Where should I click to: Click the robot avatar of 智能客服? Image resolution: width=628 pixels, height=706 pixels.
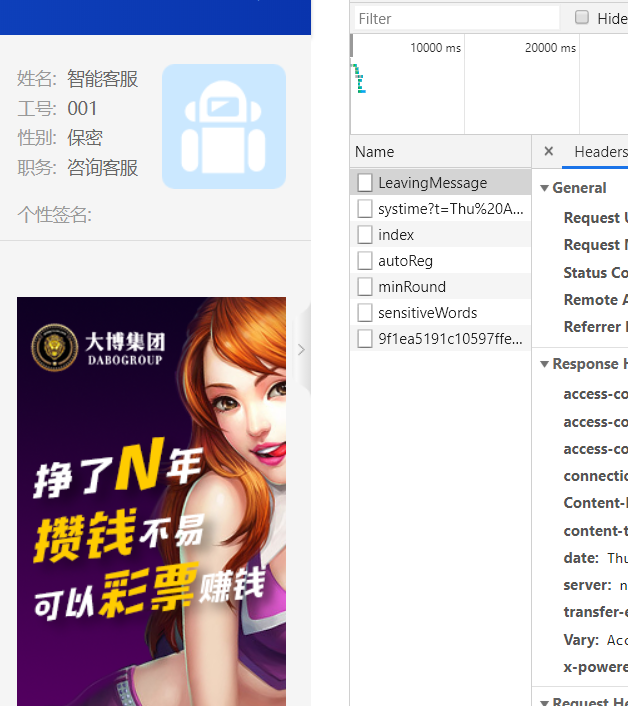(x=223, y=126)
